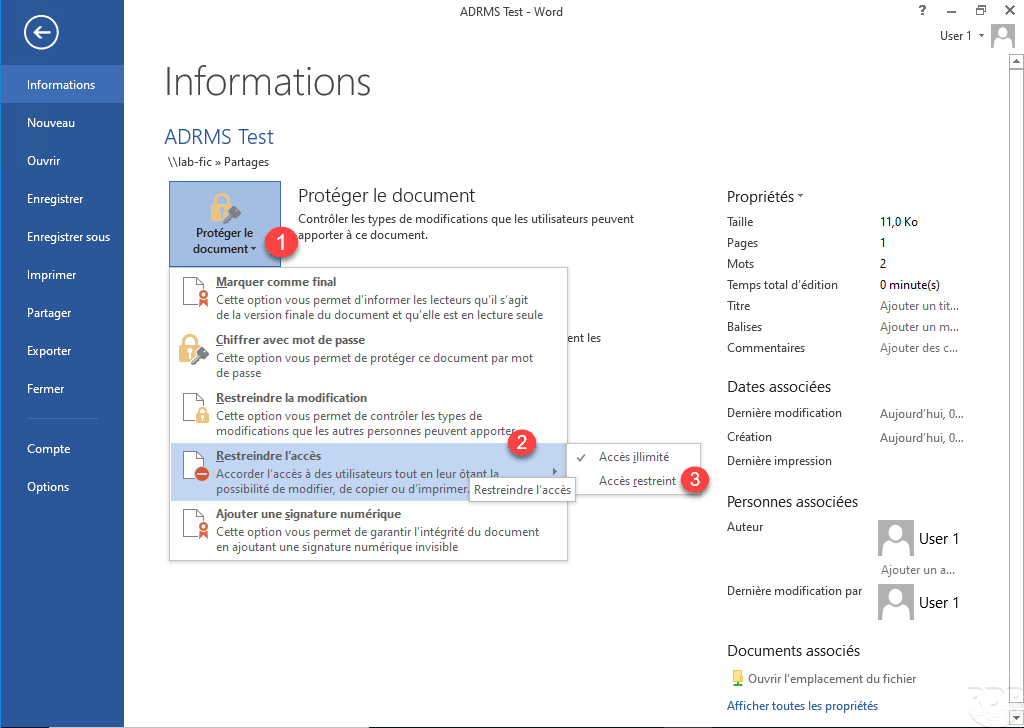The width and height of the screenshot is (1024, 728).
Task: Expand the Propriétés dropdown header
Action: (765, 197)
